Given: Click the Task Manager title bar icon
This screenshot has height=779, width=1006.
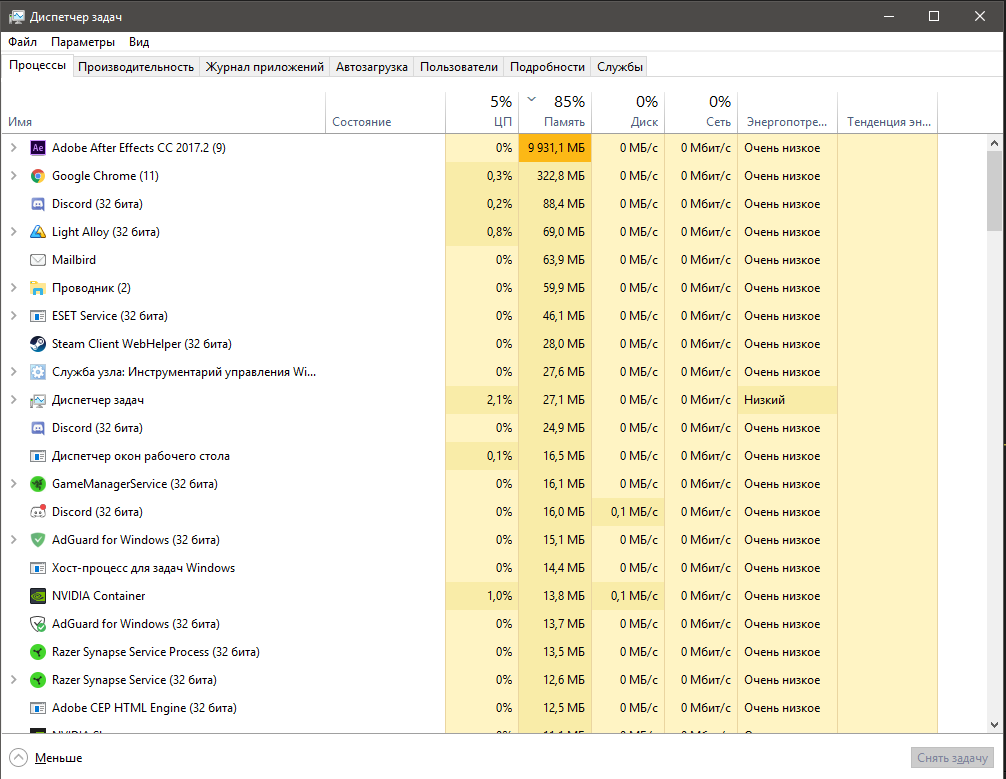Looking at the screenshot, I should pyautogui.click(x=17, y=17).
